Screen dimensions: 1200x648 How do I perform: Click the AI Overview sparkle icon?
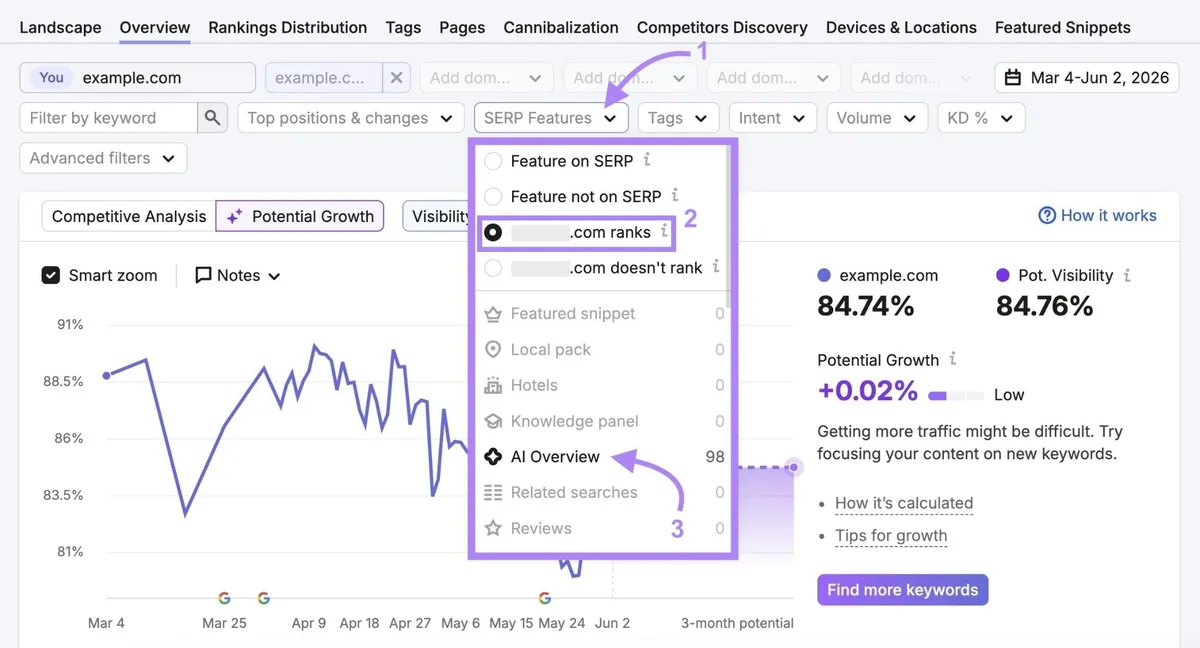[x=493, y=457]
